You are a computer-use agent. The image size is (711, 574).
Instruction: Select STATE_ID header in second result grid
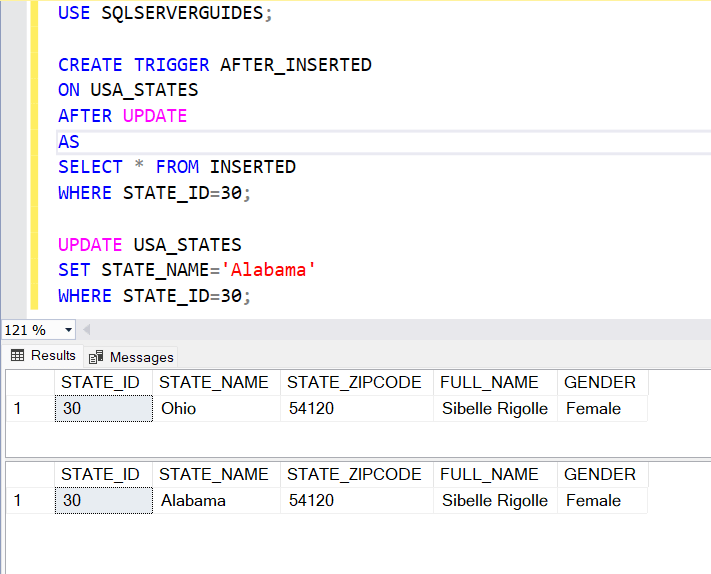tap(103, 474)
